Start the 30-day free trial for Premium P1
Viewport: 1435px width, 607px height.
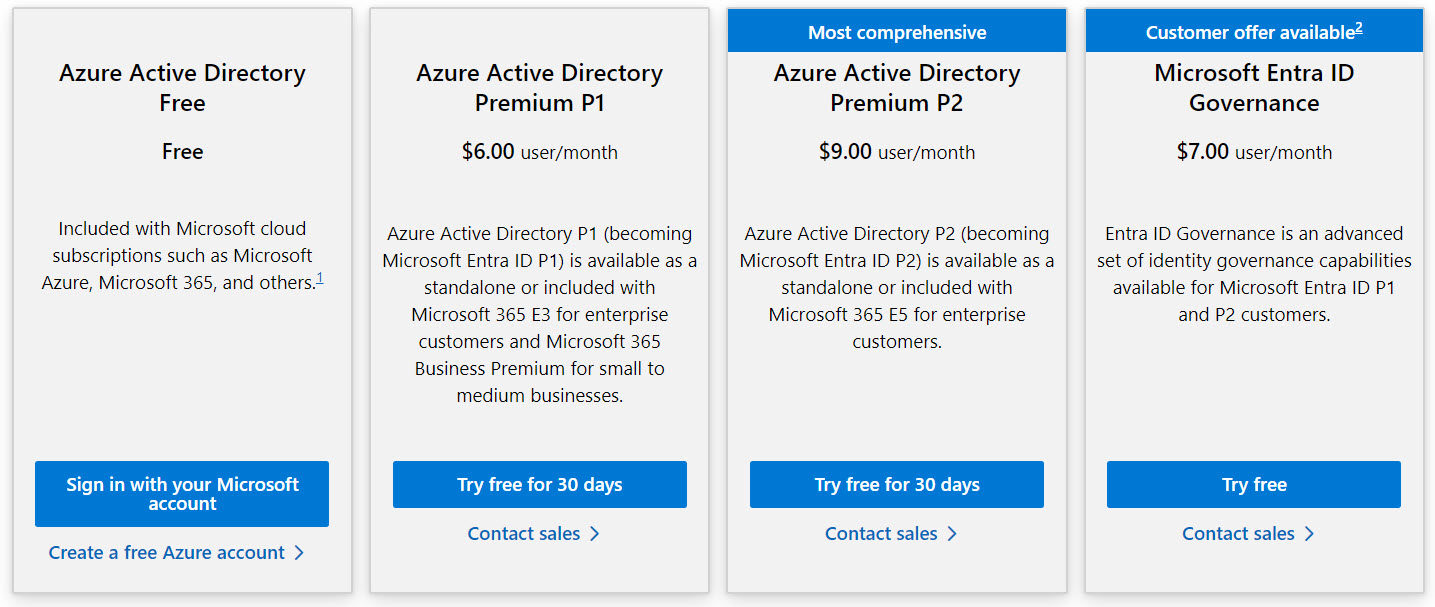pyautogui.click(x=540, y=485)
